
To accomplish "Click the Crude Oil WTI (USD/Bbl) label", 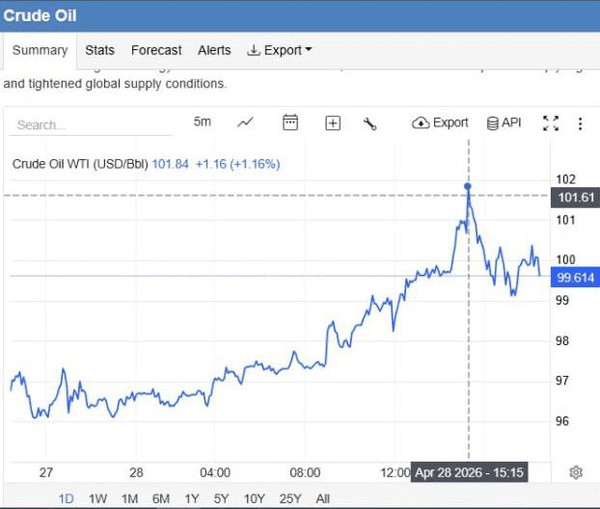I will [80, 163].
